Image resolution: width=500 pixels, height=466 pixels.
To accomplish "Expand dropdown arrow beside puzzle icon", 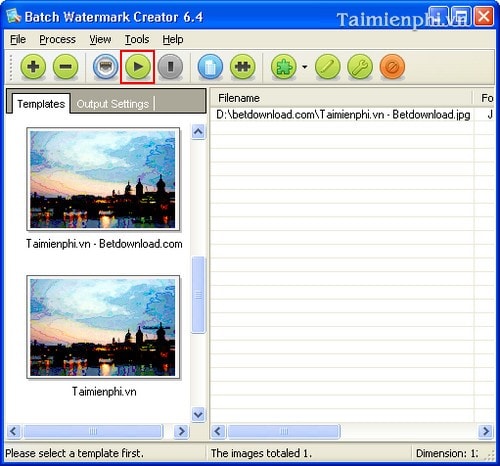I will click(305, 67).
